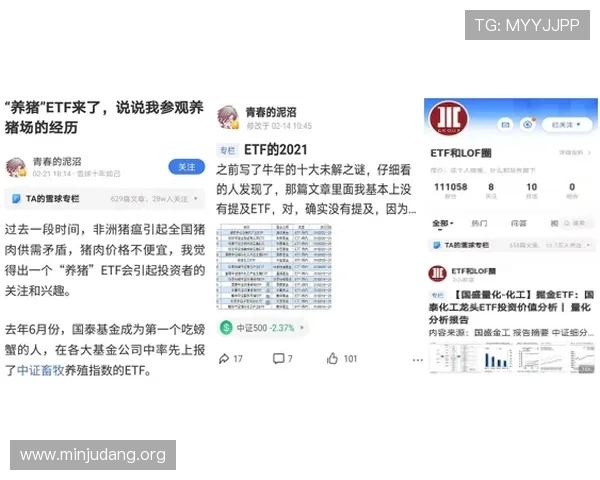View the 8 following count
600x480 pixels.
(491, 191)
